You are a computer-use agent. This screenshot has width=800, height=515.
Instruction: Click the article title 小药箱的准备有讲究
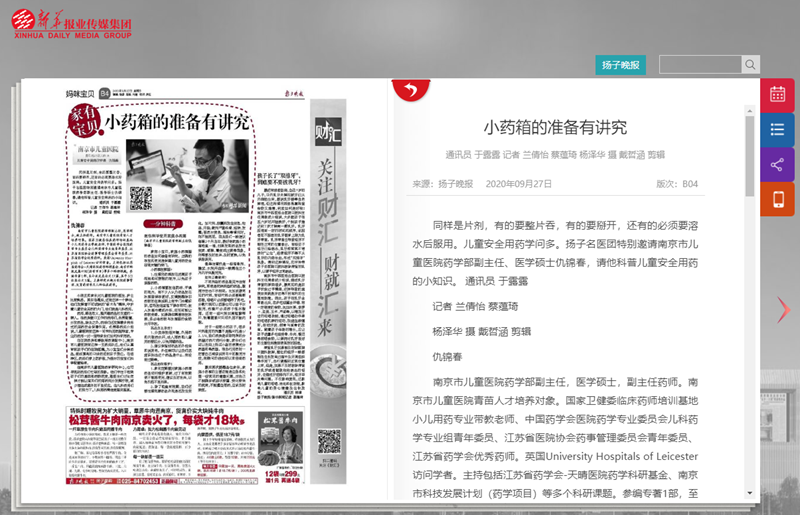point(555,127)
